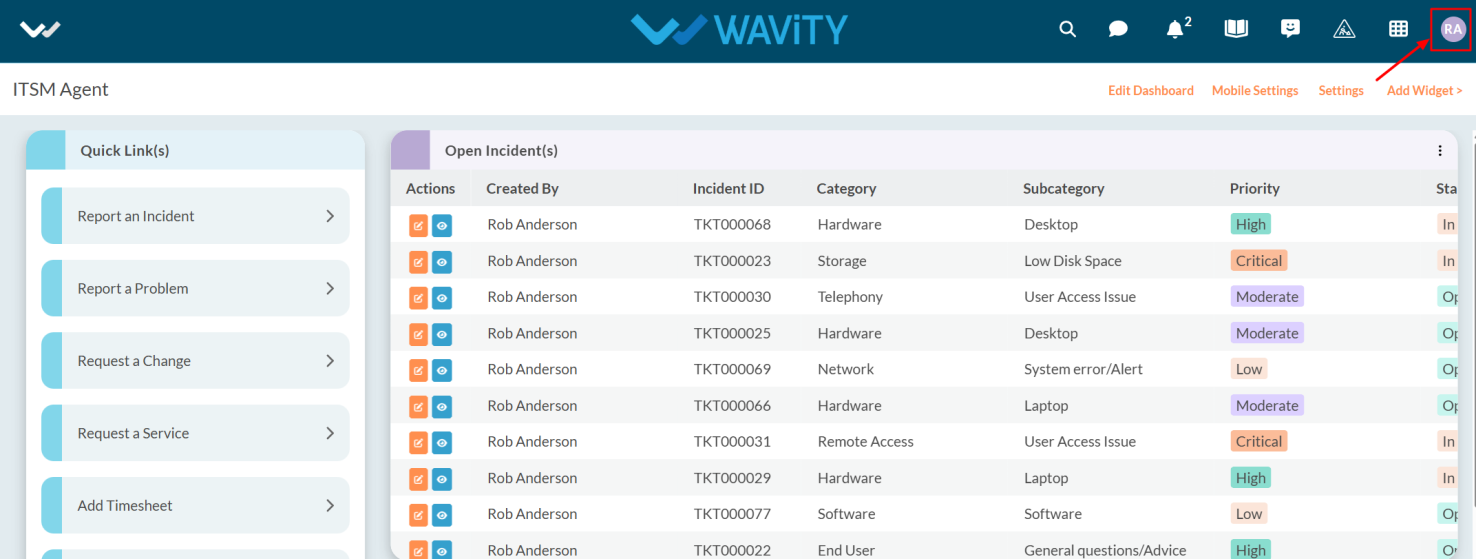The width and height of the screenshot is (1476, 559).
Task: Sort by the Priority column header
Action: tap(1254, 188)
